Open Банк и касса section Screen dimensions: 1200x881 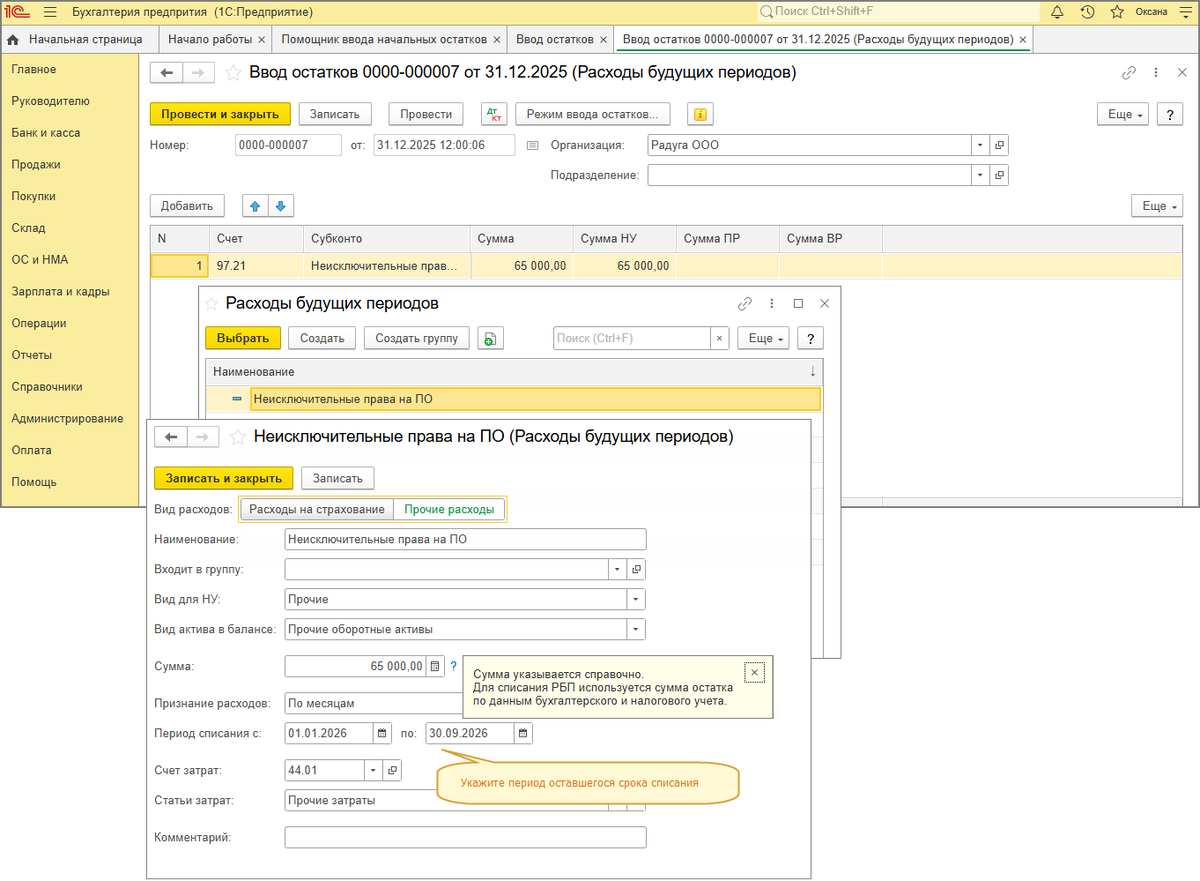tap(46, 133)
